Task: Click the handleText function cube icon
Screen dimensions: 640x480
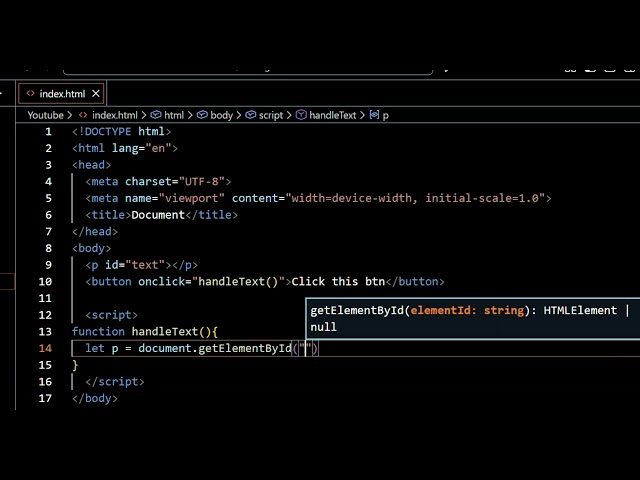Action: pos(301,115)
